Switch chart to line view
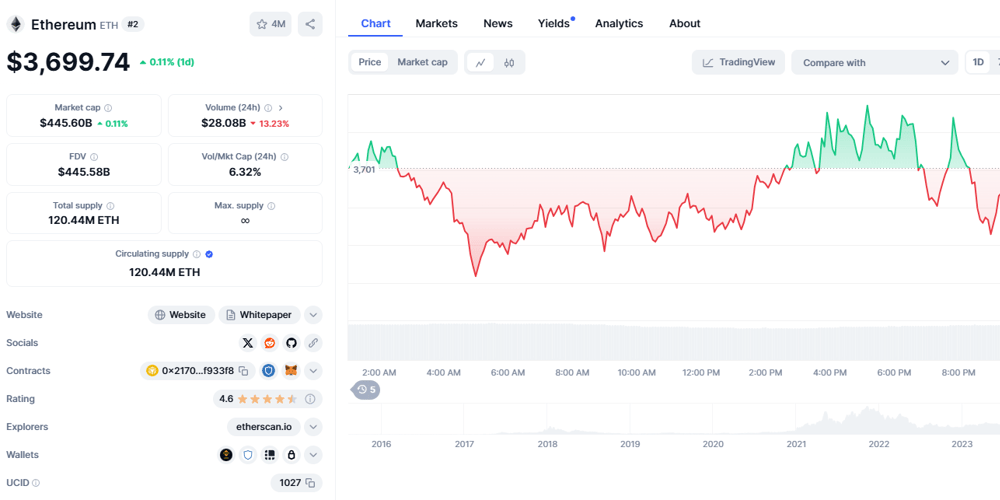 point(481,63)
